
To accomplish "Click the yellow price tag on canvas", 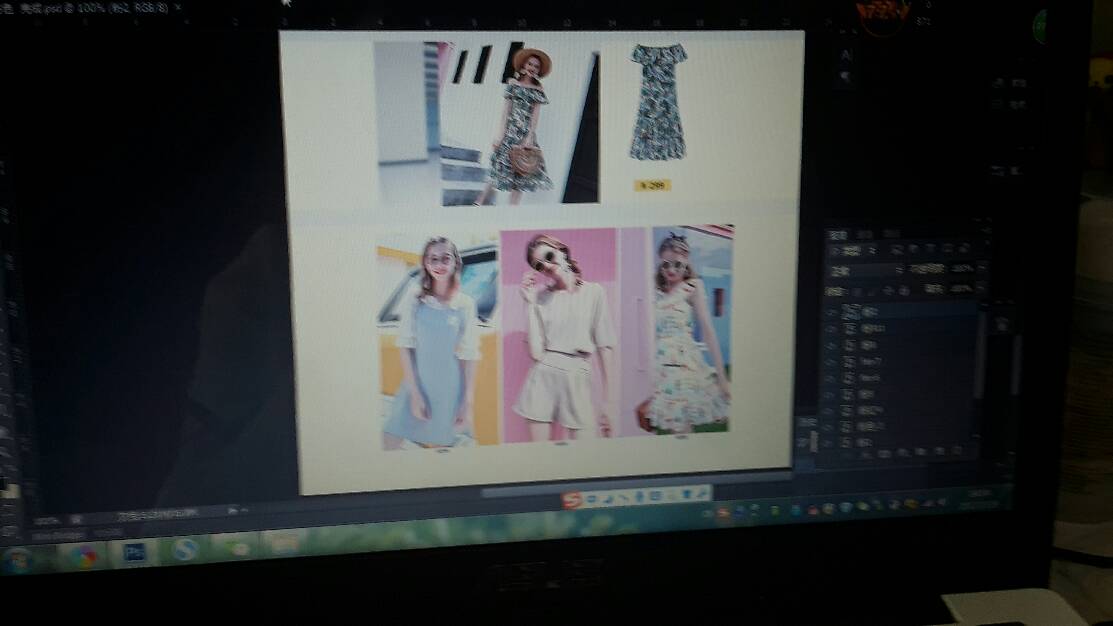I will tap(652, 185).
